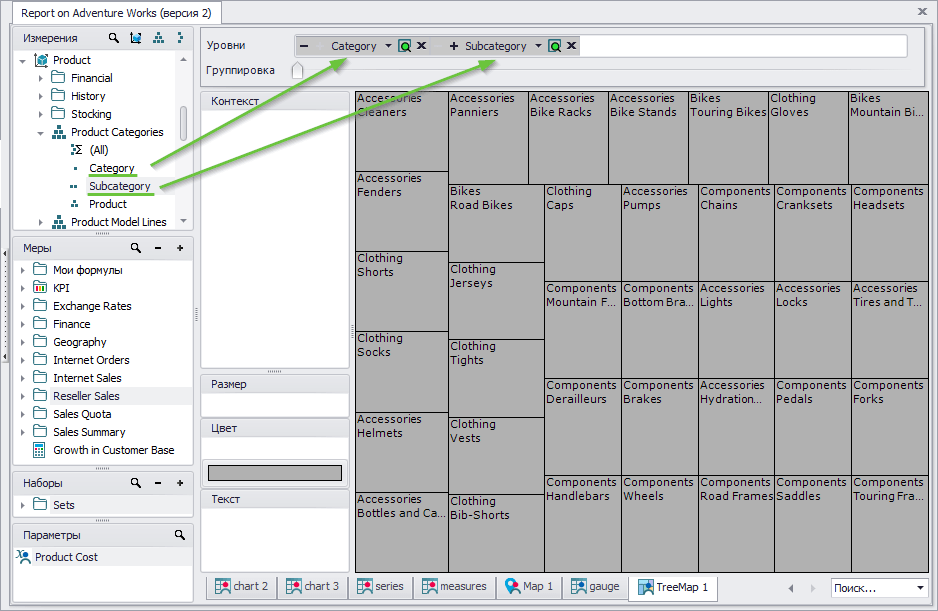This screenshot has height=611, width=938.
Task: Click the Product dimension cube icon
Action: (x=41, y=60)
